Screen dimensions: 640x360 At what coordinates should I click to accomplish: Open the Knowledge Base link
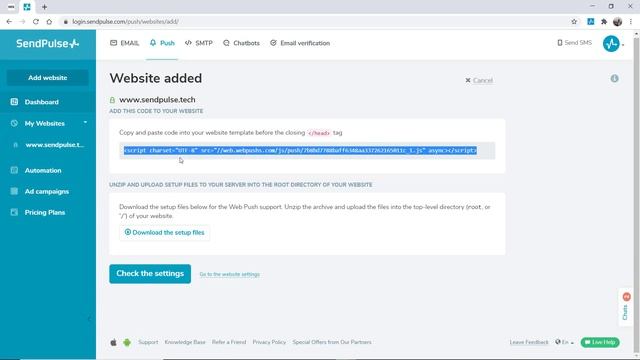coord(185,342)
